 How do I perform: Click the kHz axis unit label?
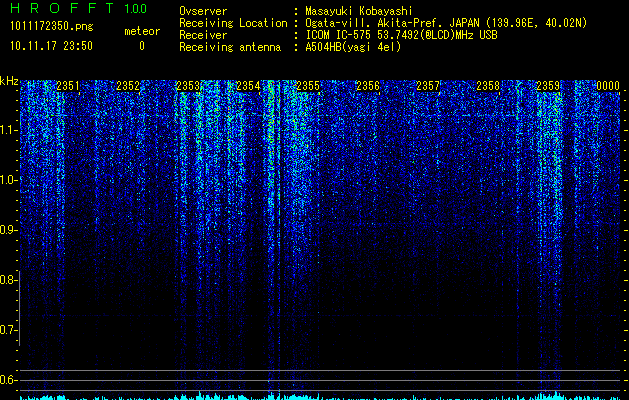point(9,81)
